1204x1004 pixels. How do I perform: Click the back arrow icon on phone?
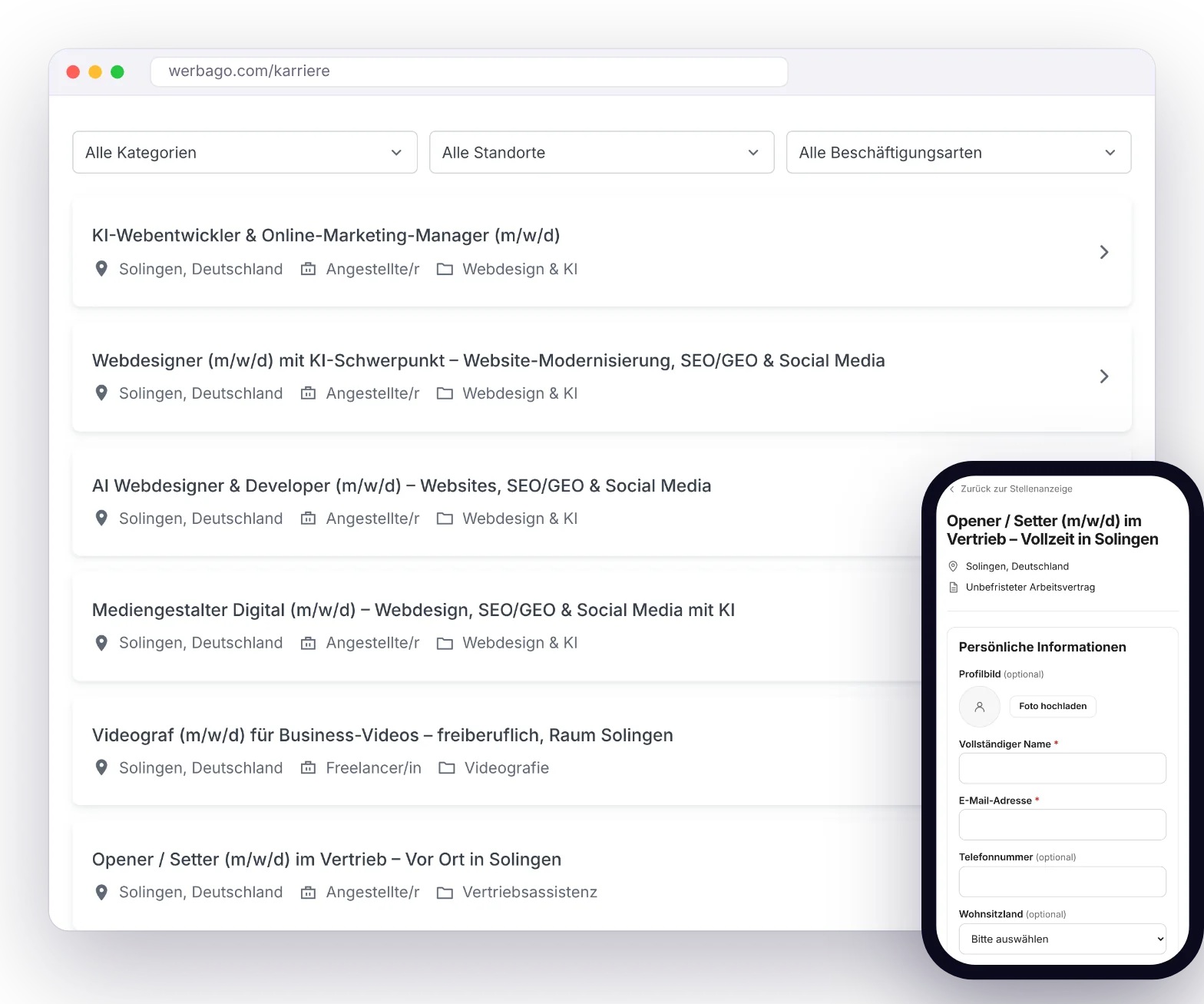pyautogui.click(x=952, y=489)
